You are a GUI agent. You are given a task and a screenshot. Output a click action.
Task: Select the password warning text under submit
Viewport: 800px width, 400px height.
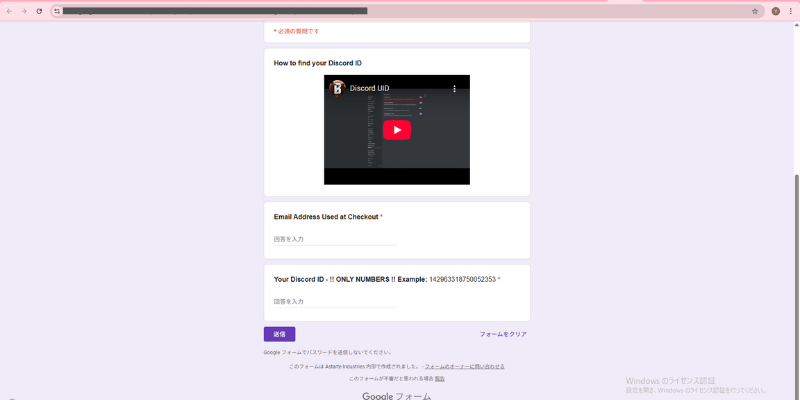click(x=328, y=352)
